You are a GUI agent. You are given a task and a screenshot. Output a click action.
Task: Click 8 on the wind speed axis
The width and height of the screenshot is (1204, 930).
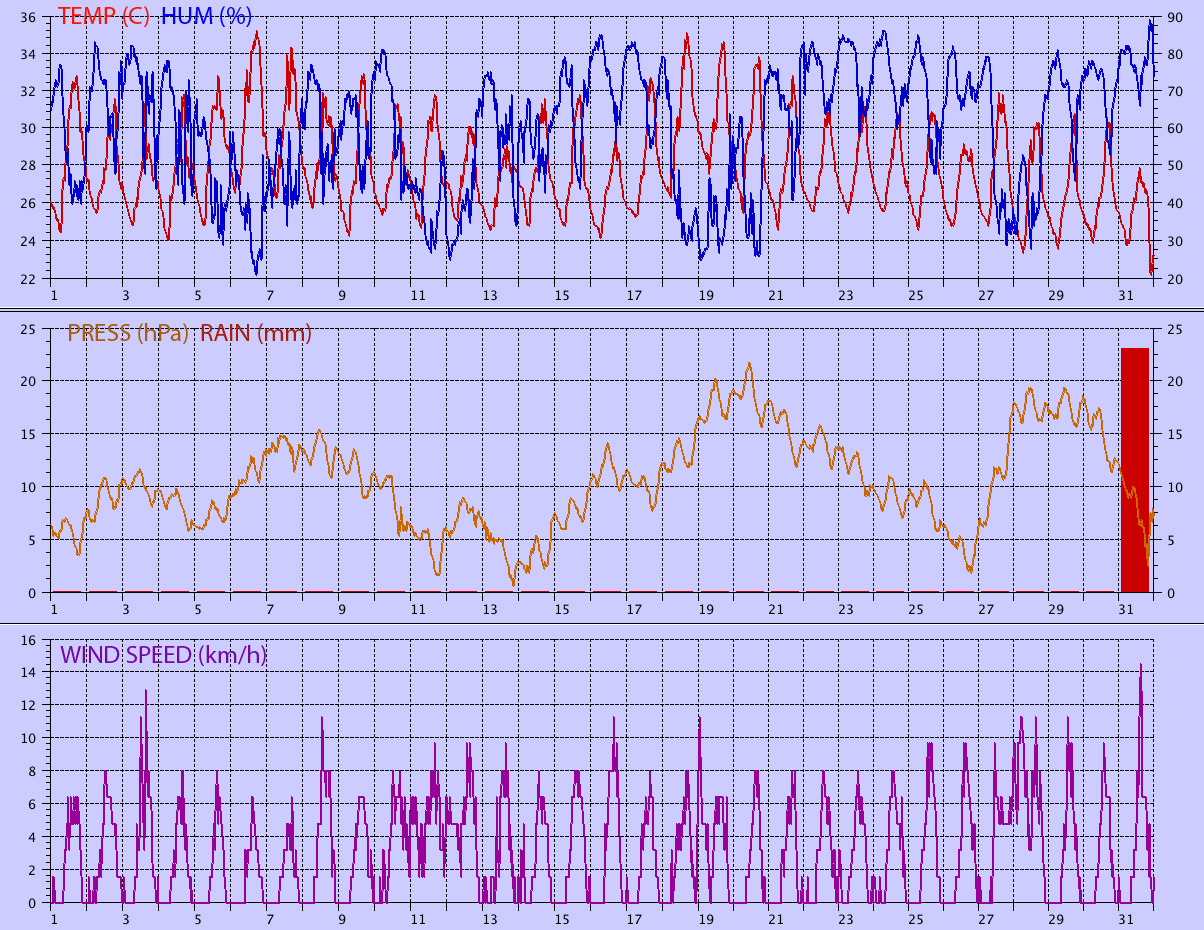pyautogui.click(x=32, y=771)
